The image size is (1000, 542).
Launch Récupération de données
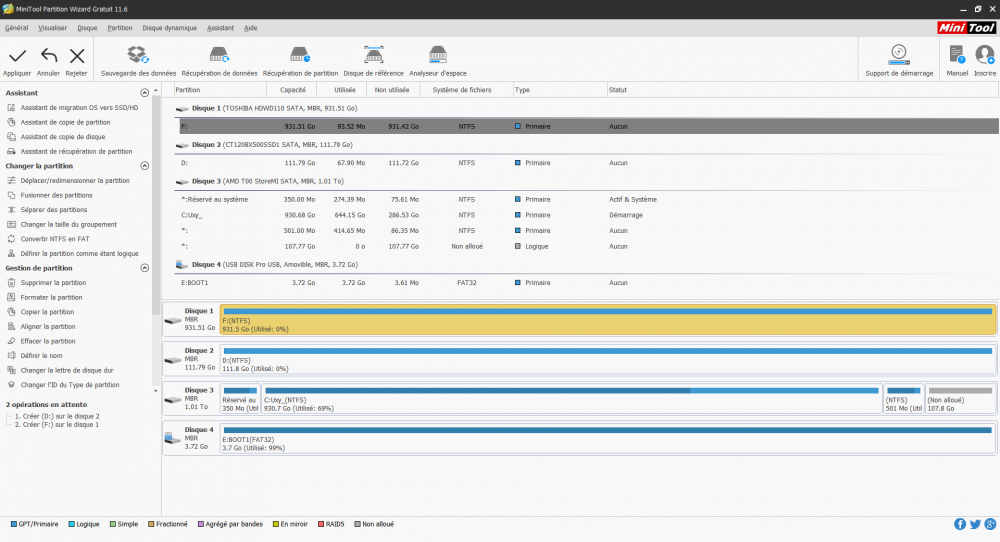tap(219, 55)
